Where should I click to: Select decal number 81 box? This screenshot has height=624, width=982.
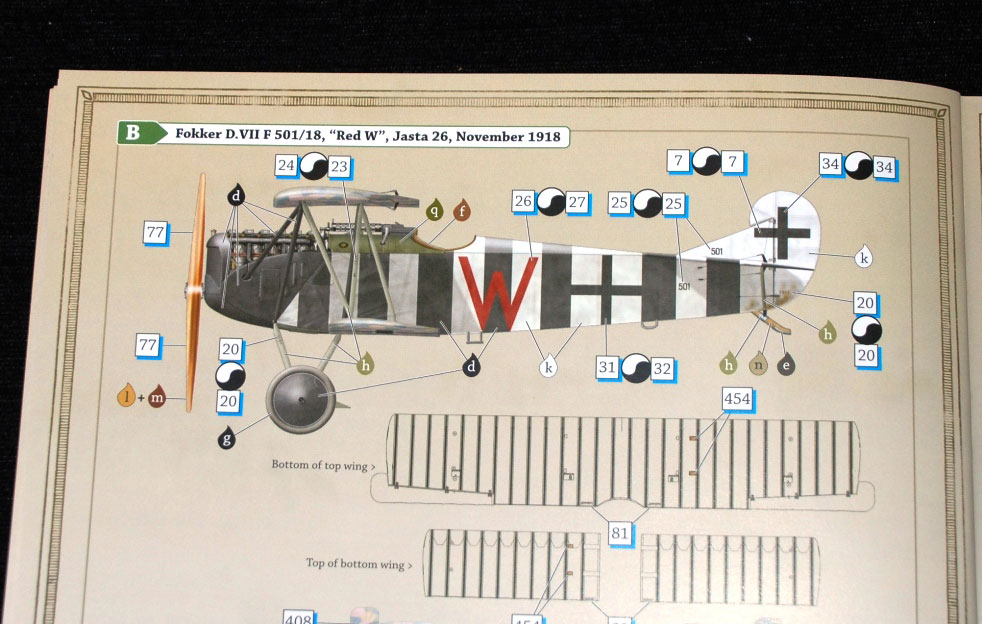pyautogui.click(x=619, y=533)
